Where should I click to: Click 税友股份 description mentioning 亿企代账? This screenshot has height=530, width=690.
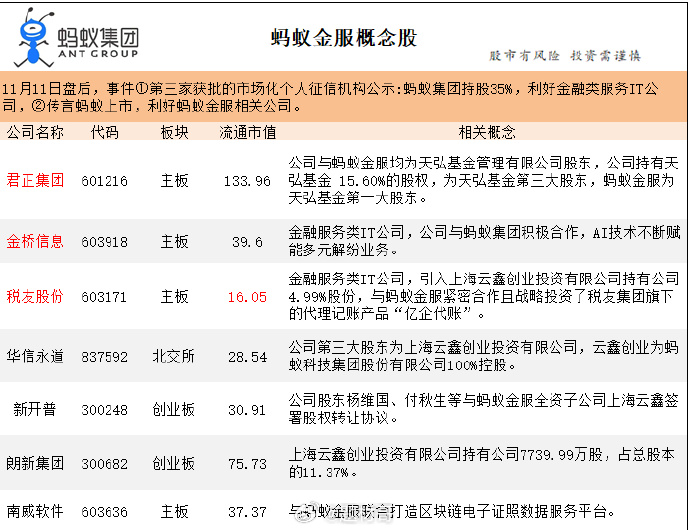pyautogui.click(x=484, y=296)
